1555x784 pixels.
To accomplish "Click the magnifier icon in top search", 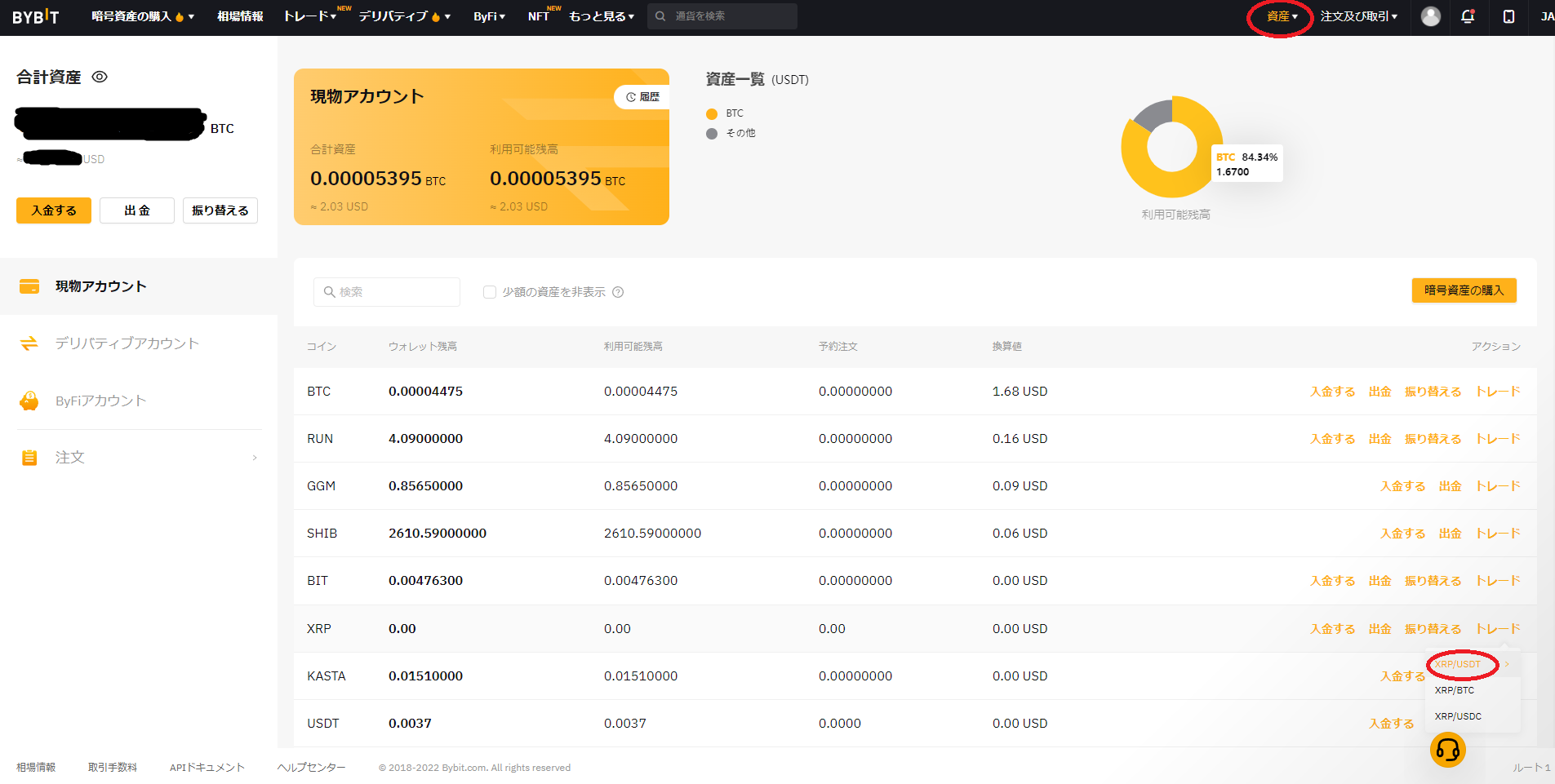I will [660, 16].
